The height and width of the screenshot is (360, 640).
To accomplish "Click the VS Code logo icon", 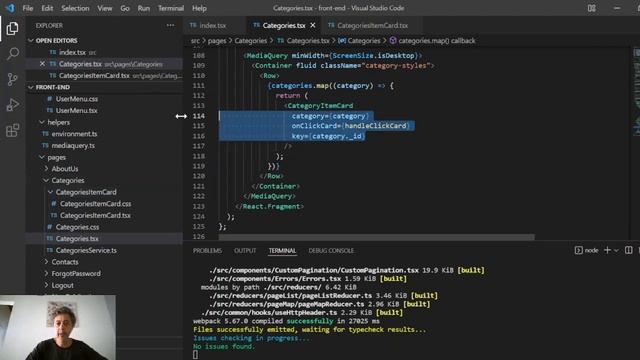I will pos(10,8).
